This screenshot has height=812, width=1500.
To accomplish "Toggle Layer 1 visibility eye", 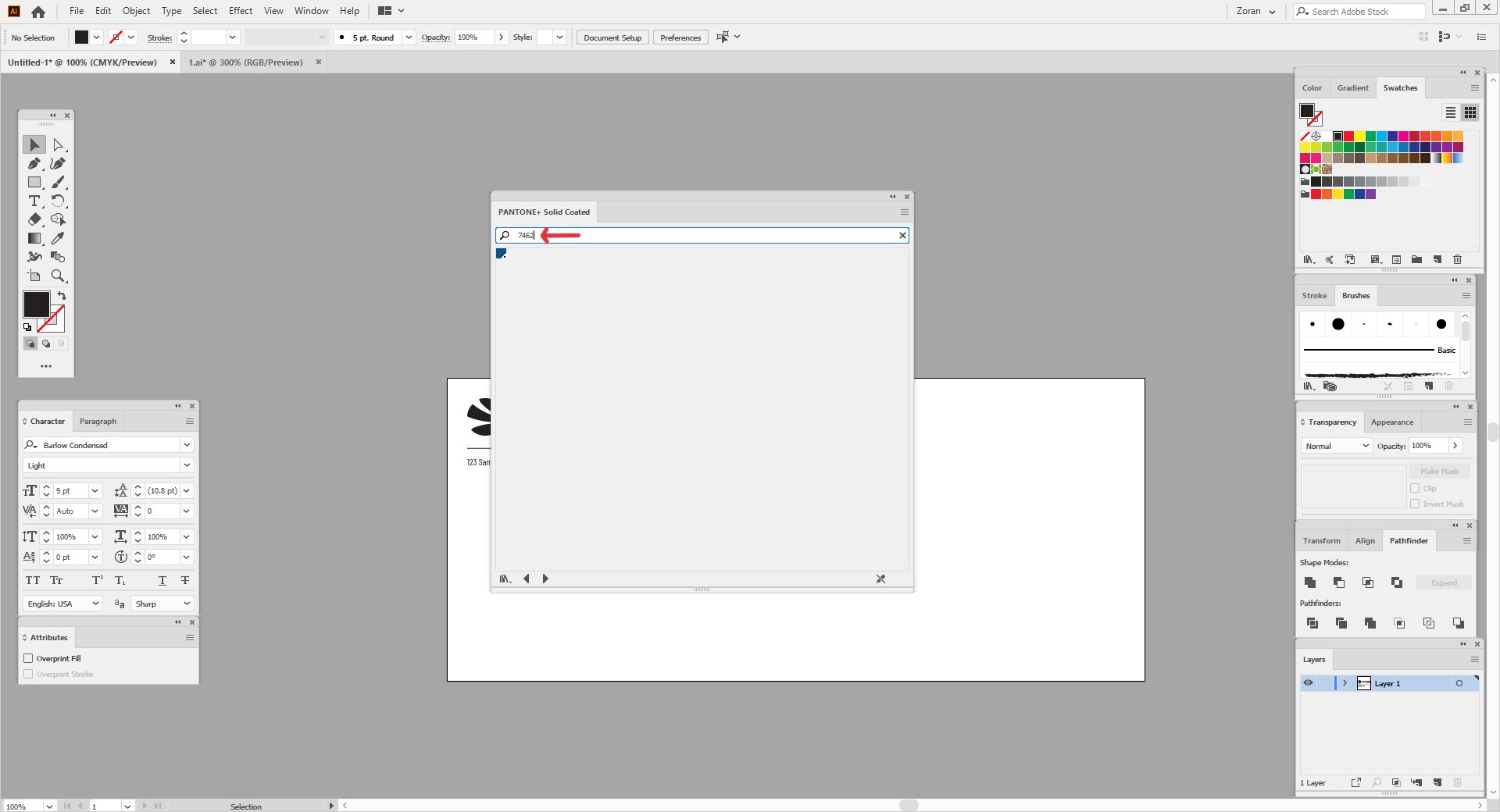I will pyautogui.click(x=1308, y=683).
